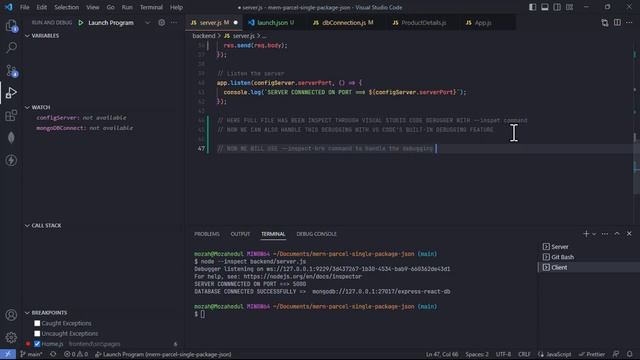Toggle Uncaught Exceptions breakpoint checkbox
Viewport: 640px width, 360px height.
tap(37, 333)
